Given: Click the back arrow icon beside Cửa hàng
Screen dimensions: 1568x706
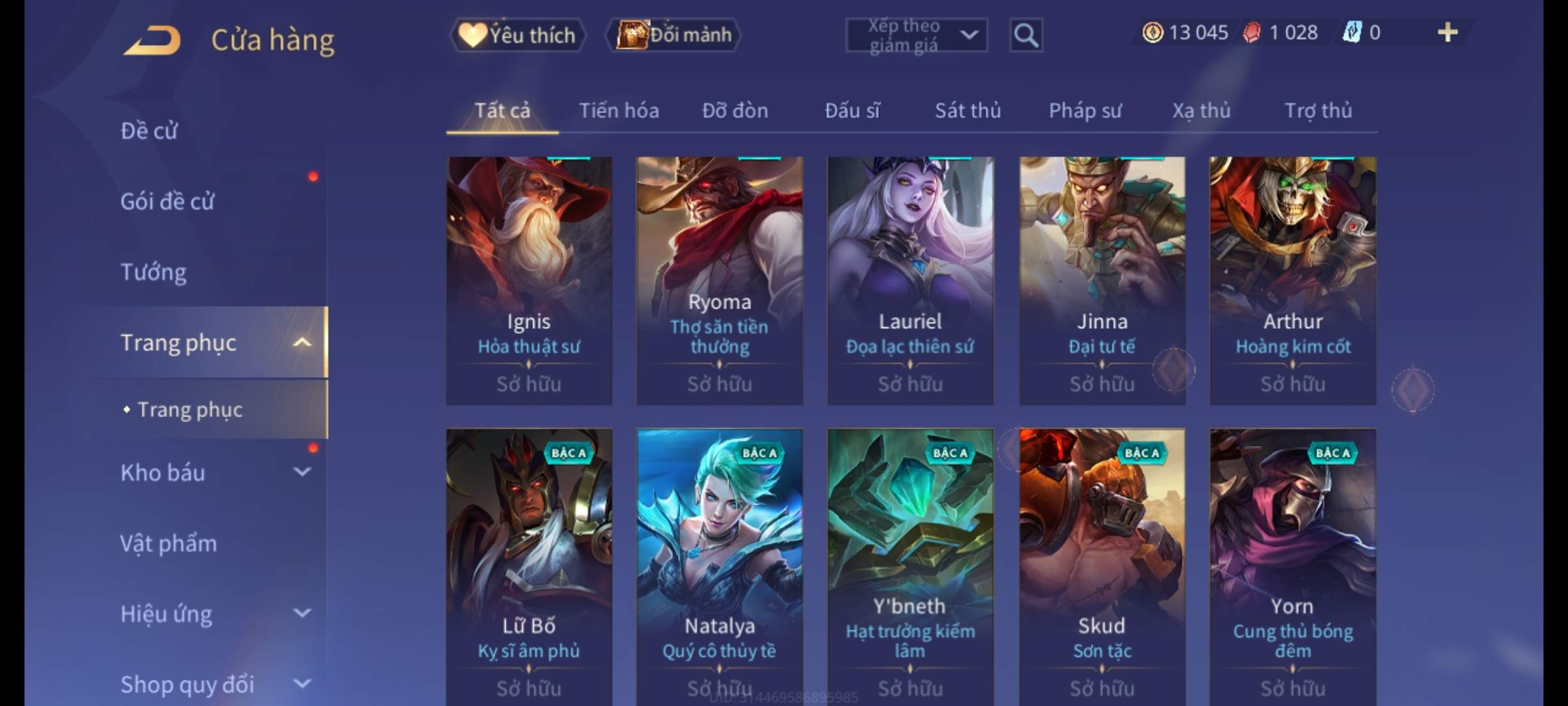Looking at the screenshot, I should pos(152,41).
